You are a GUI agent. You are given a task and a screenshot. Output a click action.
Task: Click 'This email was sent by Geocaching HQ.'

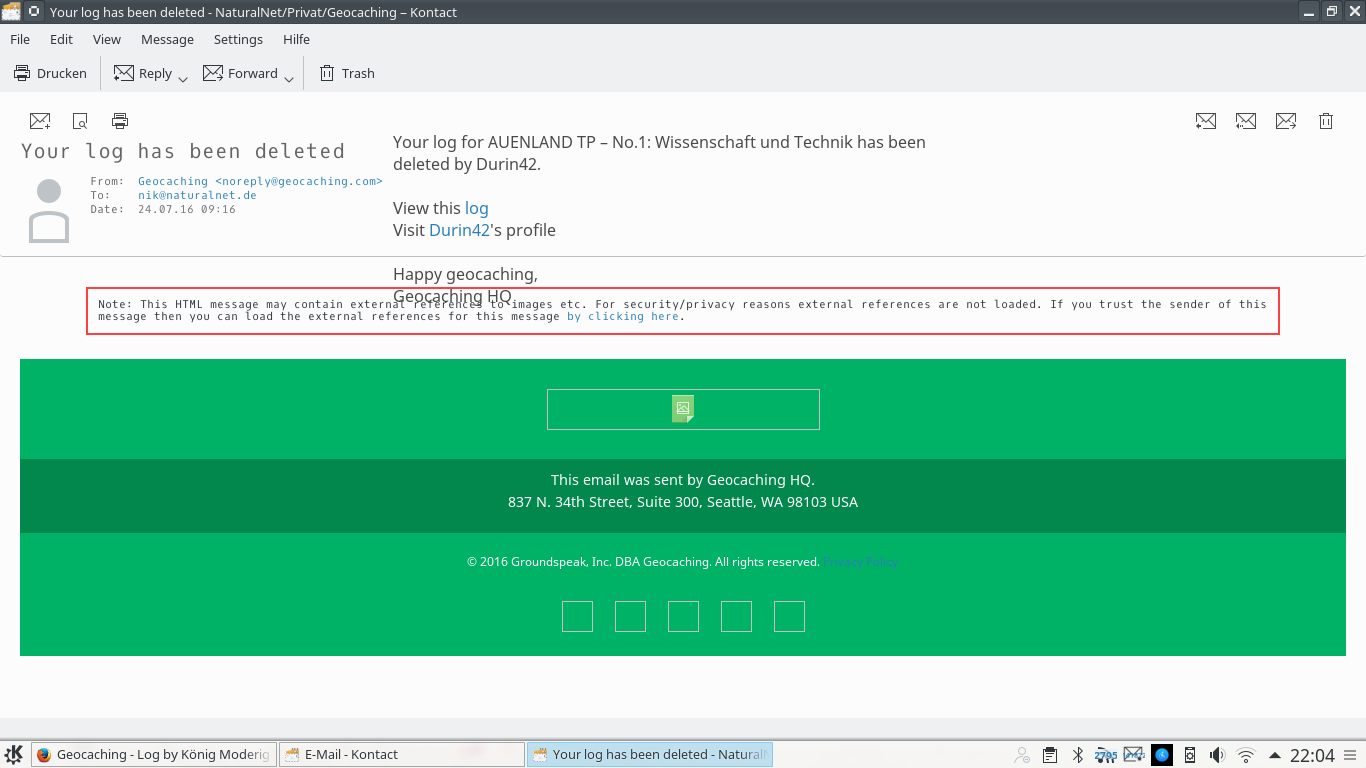coord(683,480)
